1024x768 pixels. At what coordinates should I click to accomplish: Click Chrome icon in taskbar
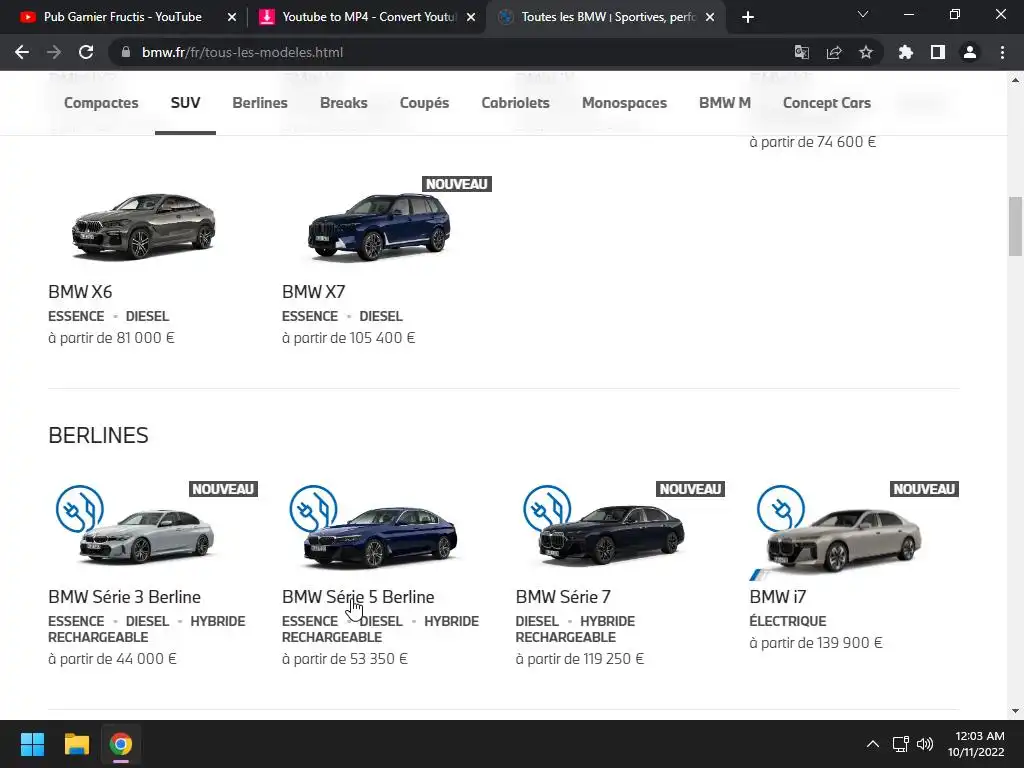pos(121,744)
